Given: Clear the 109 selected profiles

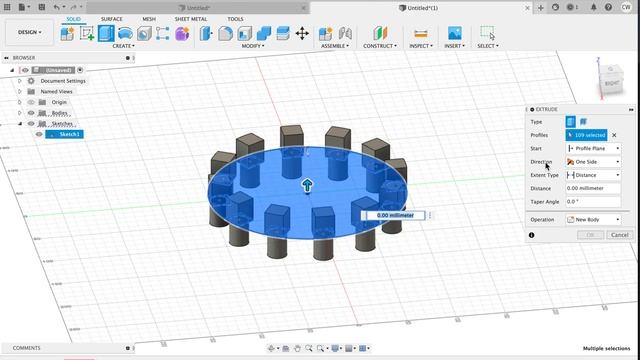Looking at the screenshot, I should pos(614,135).
